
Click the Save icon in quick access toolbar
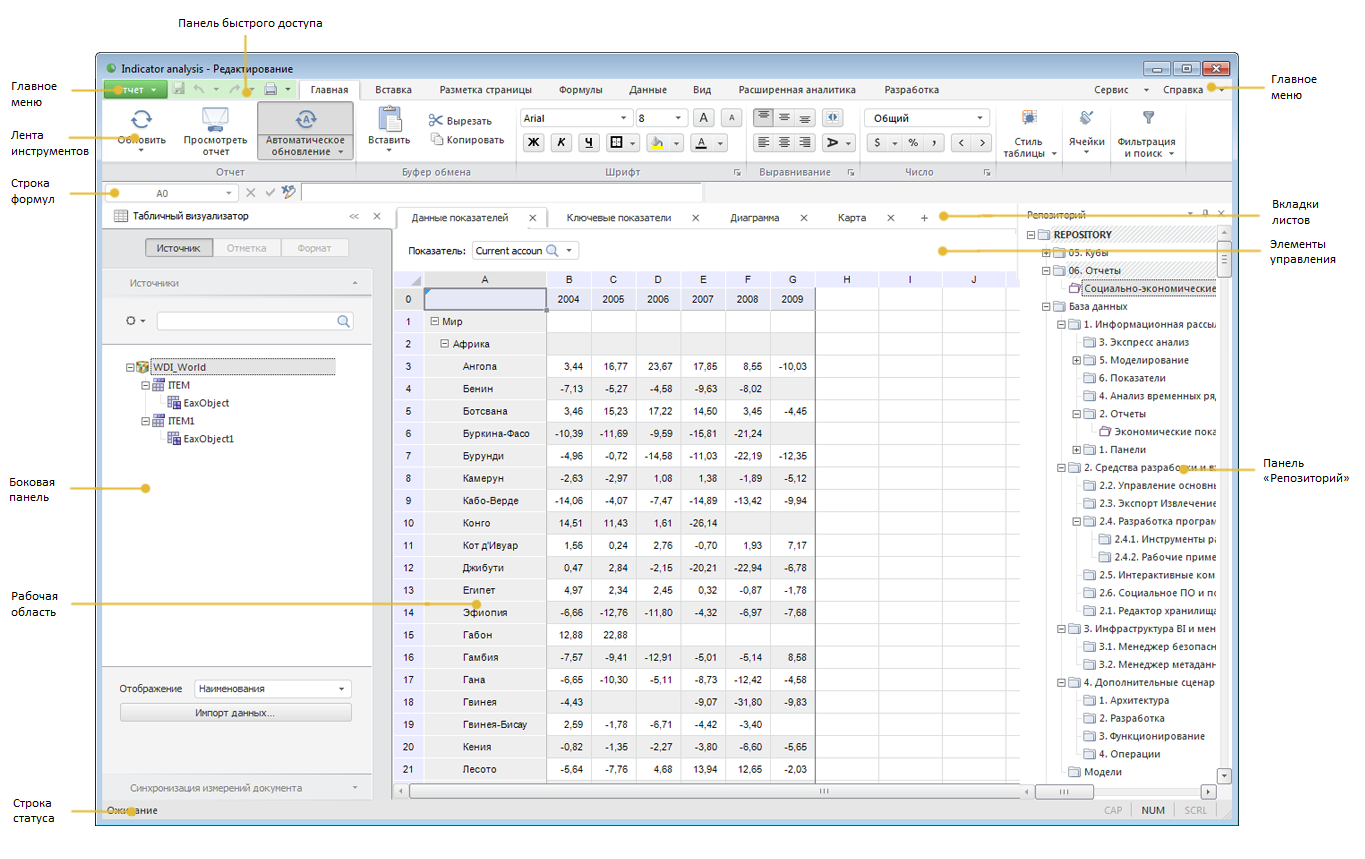tap(178, 89)
